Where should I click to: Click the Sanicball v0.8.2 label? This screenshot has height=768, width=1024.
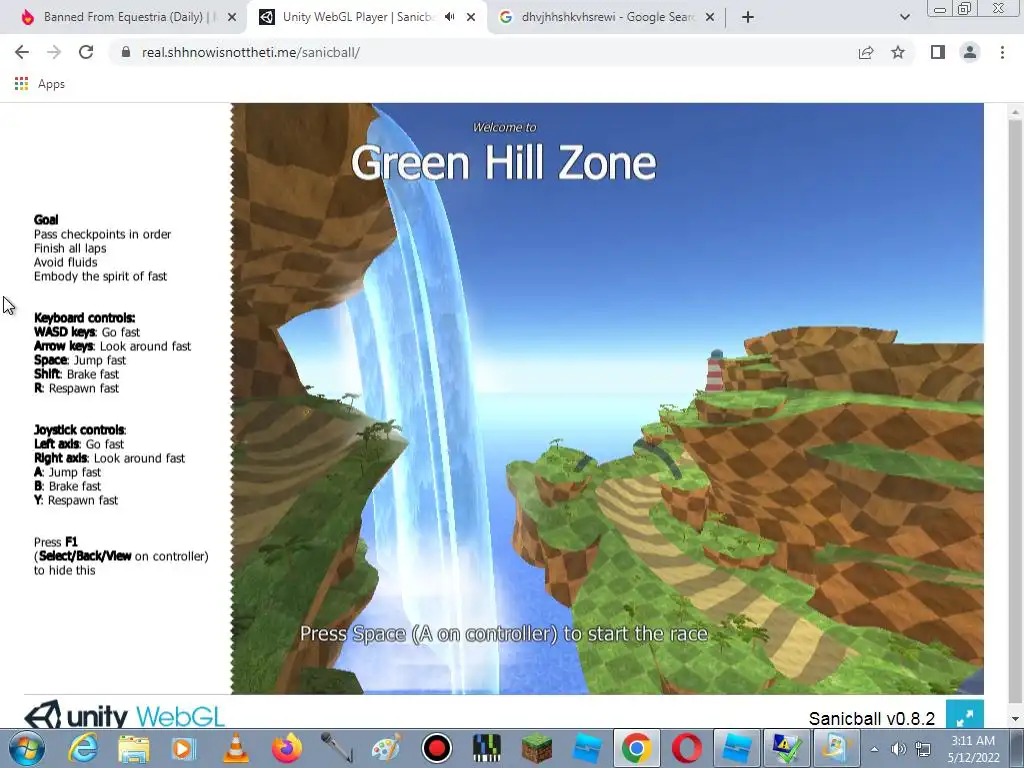click(x=872, y=718)
